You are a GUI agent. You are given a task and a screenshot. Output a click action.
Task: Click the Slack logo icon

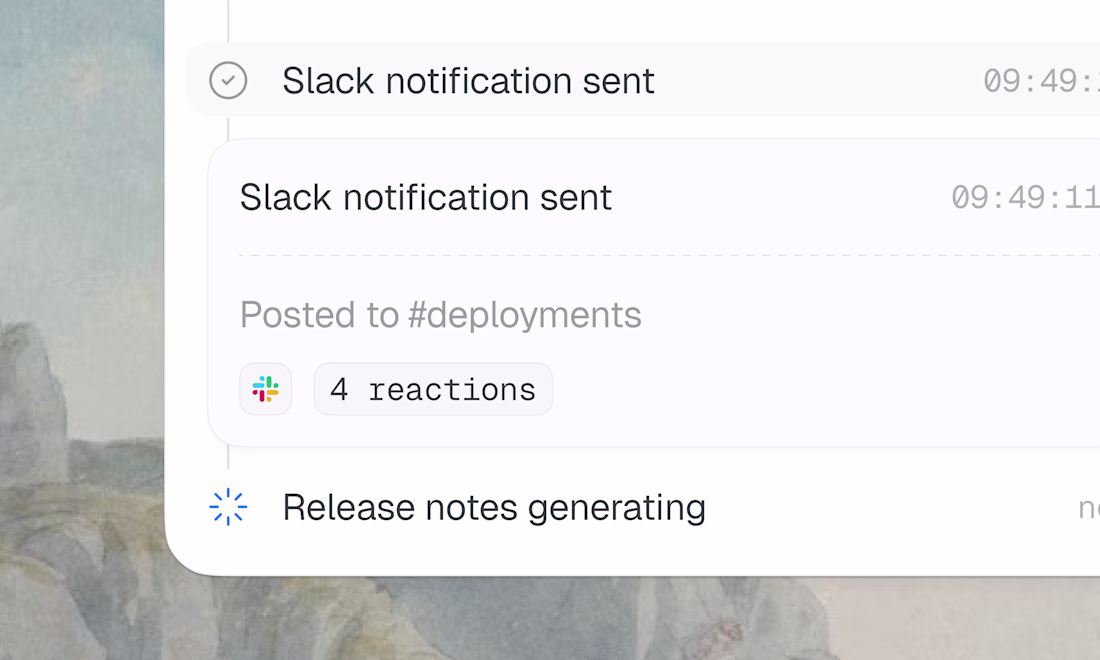pyautogui.click(x=266, y=389)
